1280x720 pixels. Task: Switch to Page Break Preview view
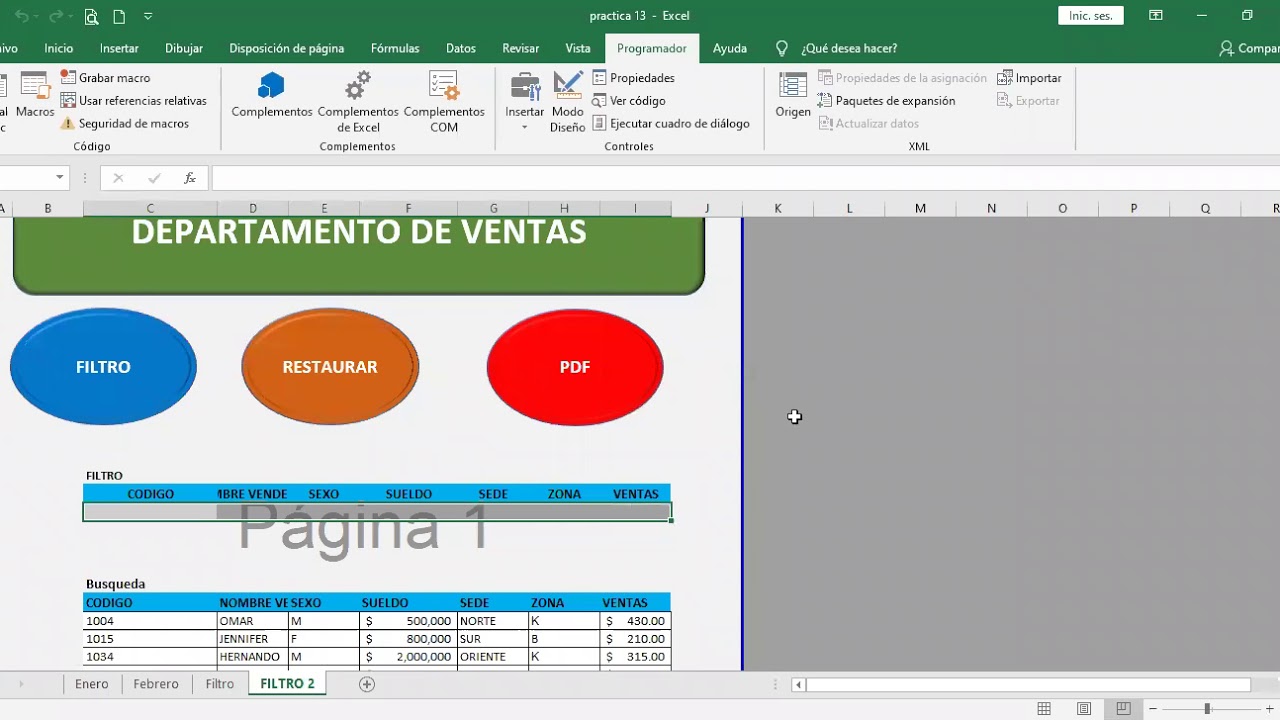1122,709
